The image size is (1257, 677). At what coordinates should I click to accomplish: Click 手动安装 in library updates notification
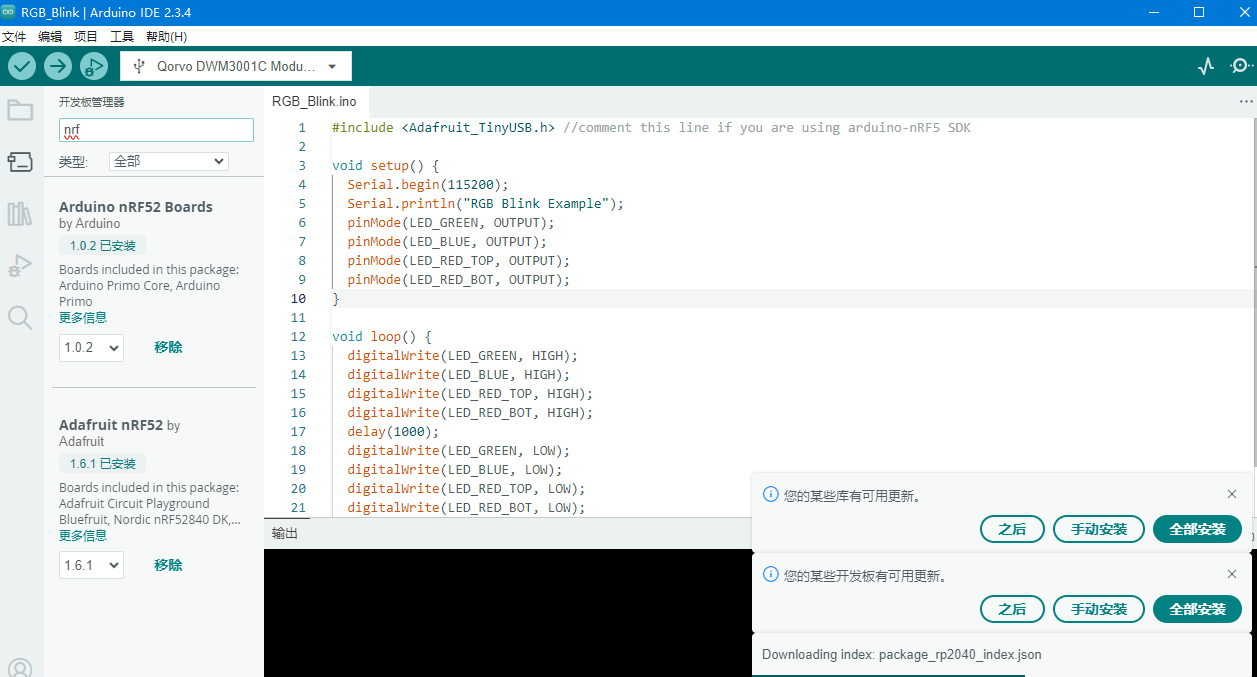click(x=1099, y=529)
